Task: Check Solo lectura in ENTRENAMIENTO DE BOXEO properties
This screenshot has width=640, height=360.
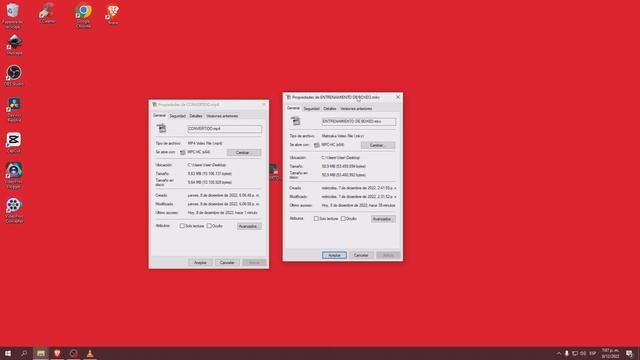Action: (316, 218)
